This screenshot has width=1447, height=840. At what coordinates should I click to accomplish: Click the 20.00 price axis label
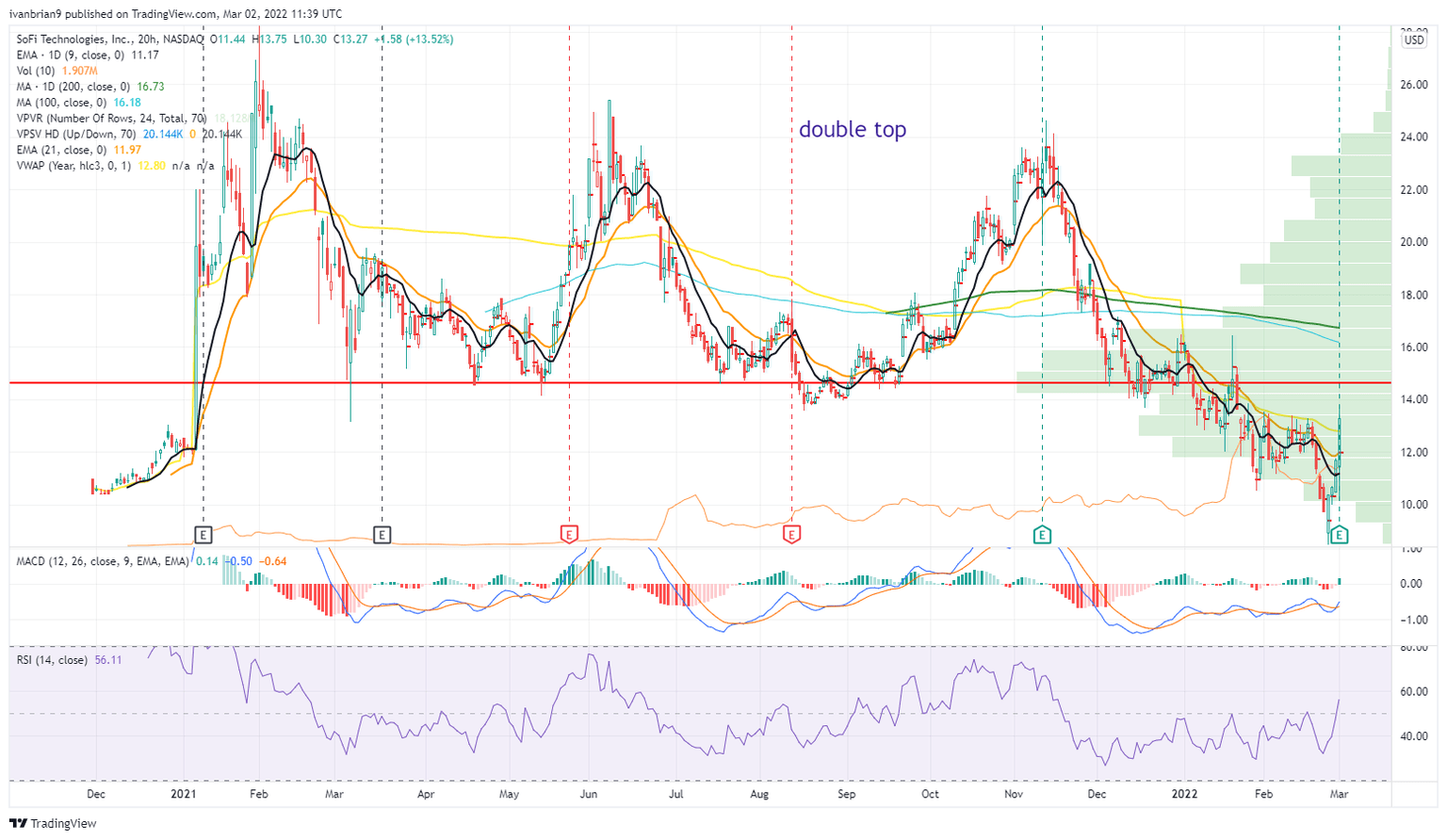click(1413, 242)
